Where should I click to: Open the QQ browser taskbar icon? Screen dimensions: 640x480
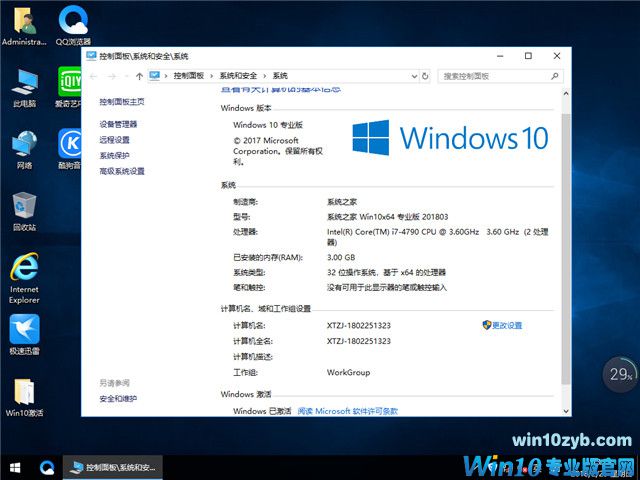click(x=47, y=467)
